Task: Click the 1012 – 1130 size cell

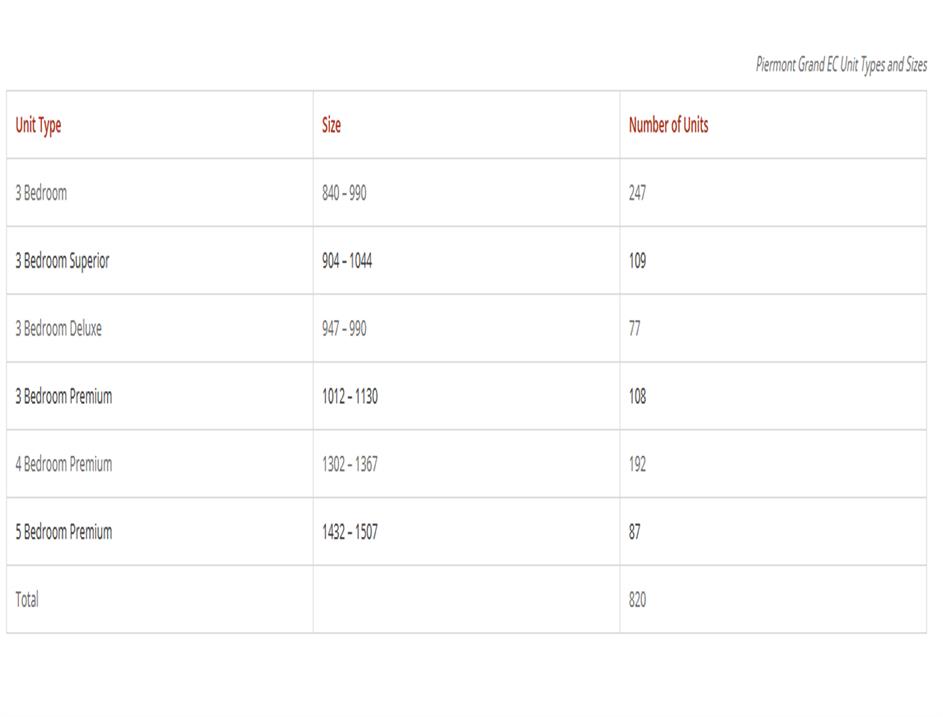Action: pyautogui.click(x=350, y=396)
